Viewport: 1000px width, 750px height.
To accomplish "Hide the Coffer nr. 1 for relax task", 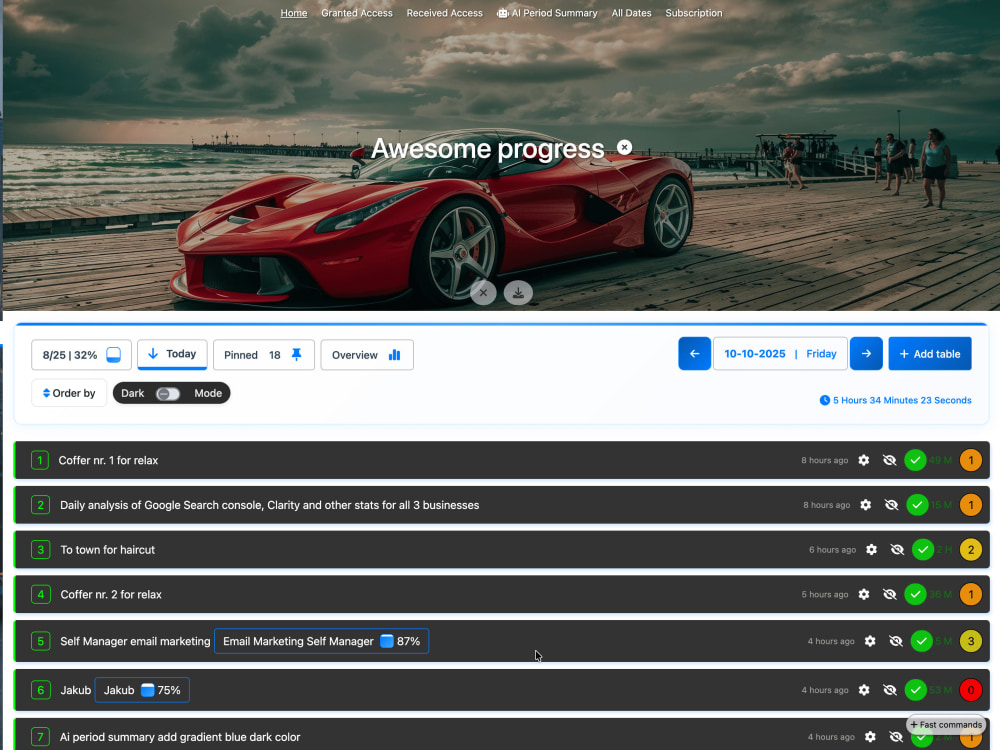I will click(x=889, y=460).
